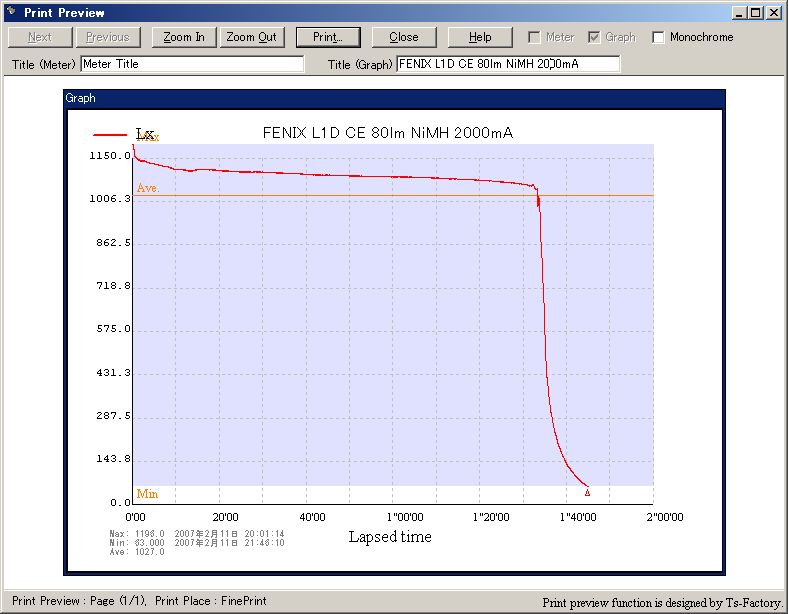Image resolution: width=788 pixels, height=614 pixels.
Task: Click the 1150.0 Y-axis value
Action: (110, 156)
